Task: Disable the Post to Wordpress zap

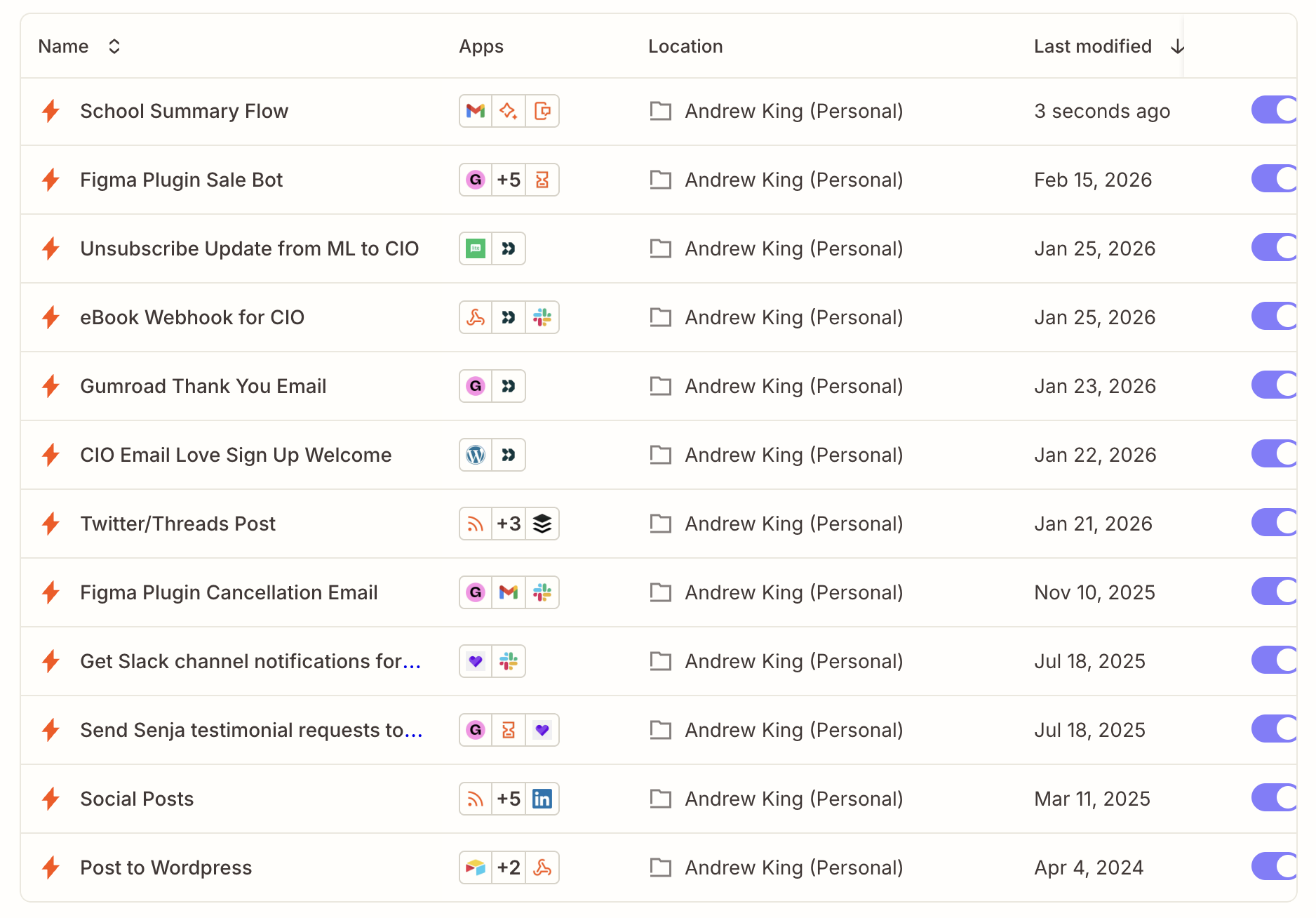Action: [1274, 866]
